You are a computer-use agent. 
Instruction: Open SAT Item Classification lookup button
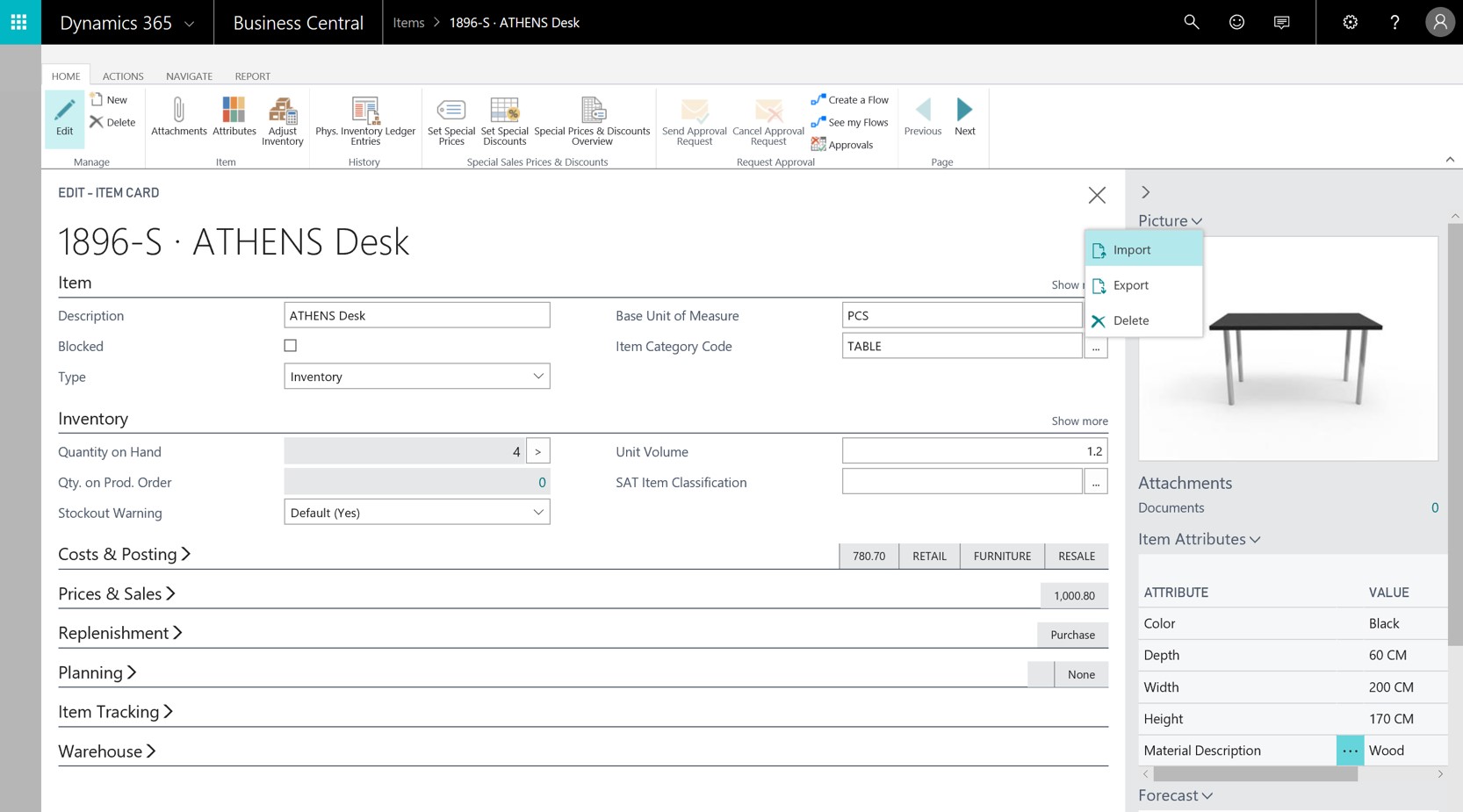pos(1096,482)
